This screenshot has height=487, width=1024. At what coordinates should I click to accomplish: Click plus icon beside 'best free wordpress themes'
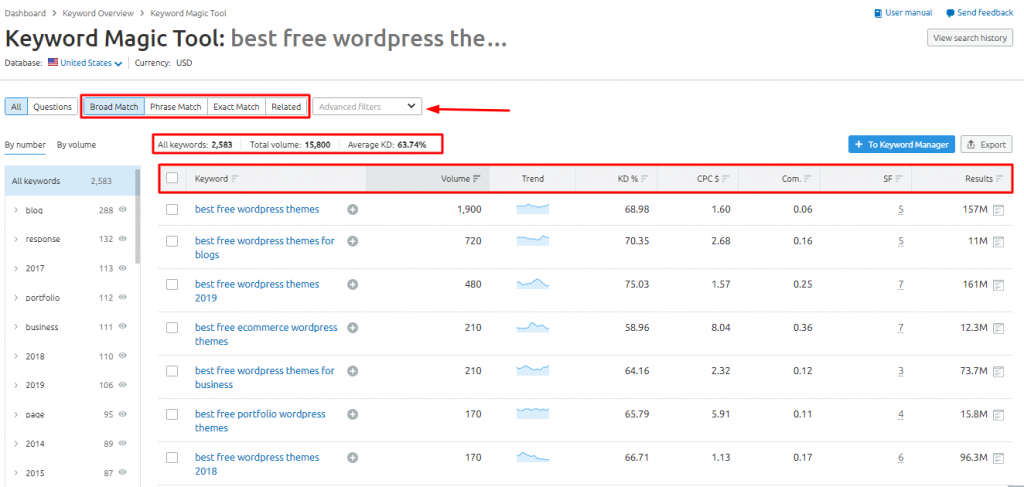353,210
